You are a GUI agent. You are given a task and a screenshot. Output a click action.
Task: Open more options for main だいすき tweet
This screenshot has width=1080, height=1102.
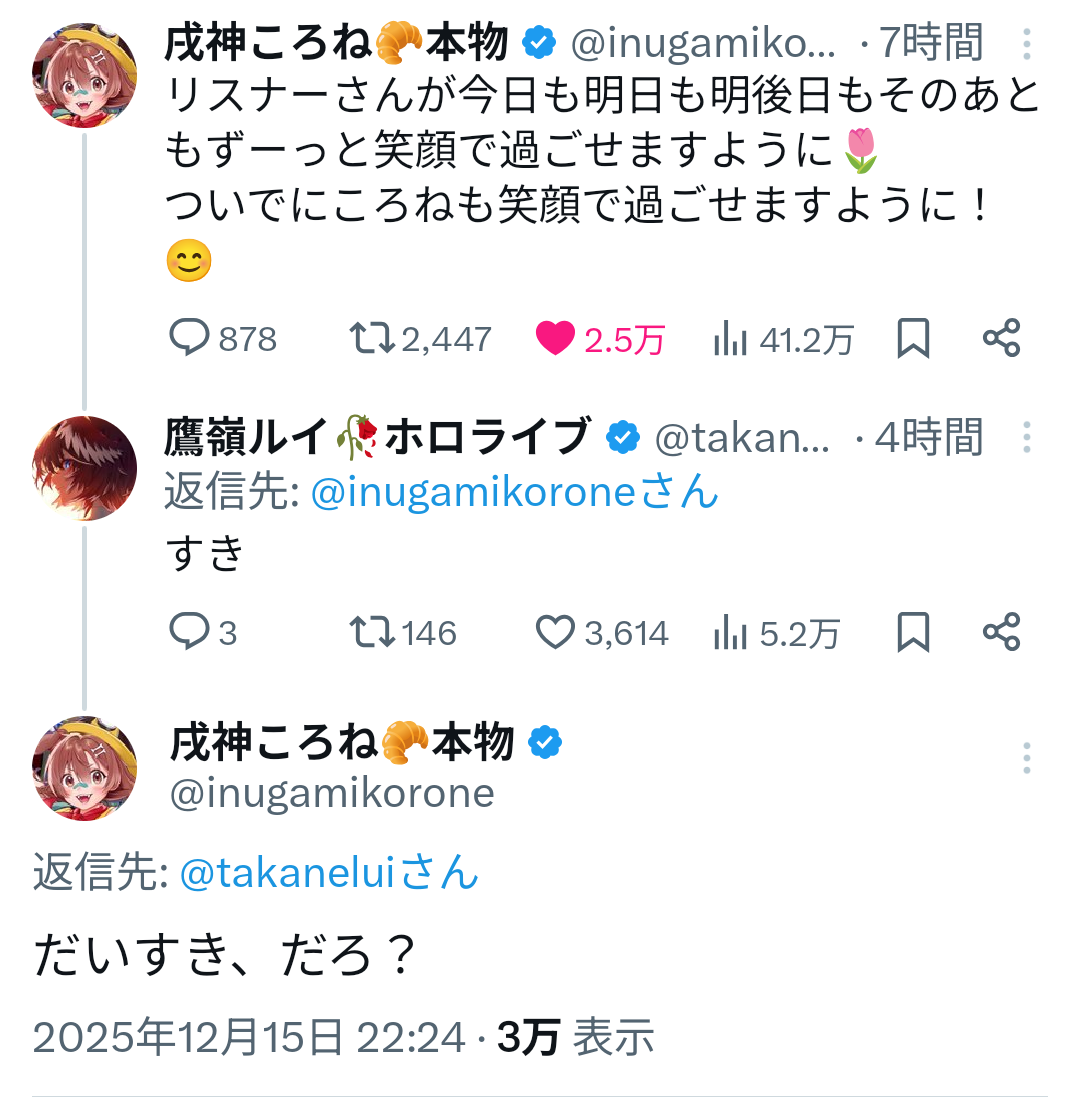coord(1026,757)
